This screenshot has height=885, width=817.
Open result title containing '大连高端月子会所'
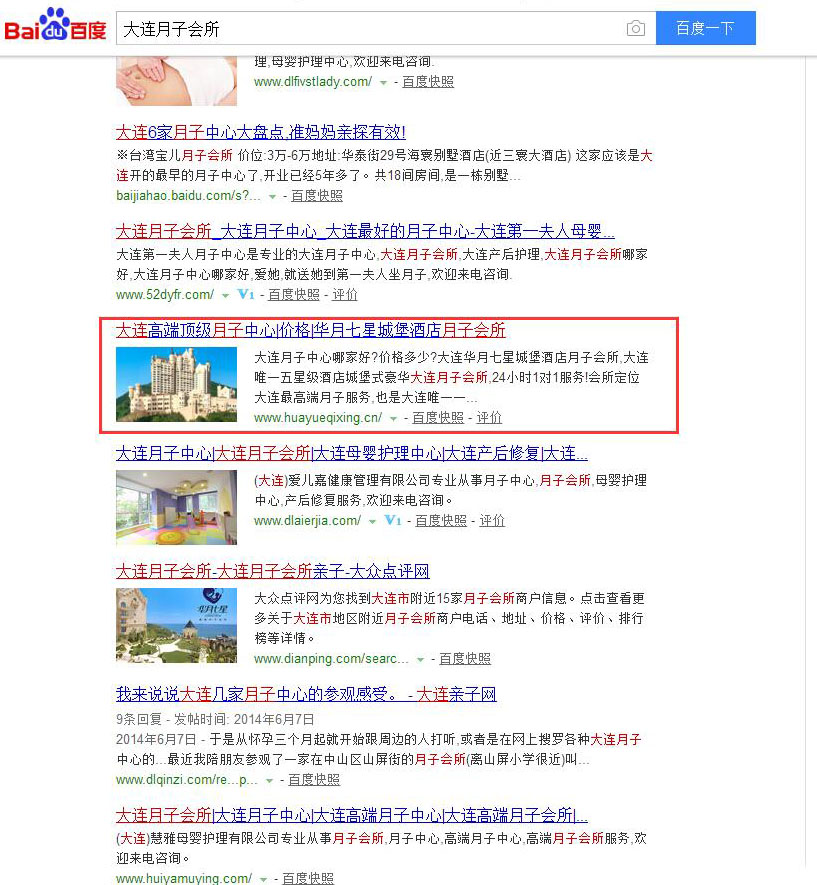click(352, 815)
